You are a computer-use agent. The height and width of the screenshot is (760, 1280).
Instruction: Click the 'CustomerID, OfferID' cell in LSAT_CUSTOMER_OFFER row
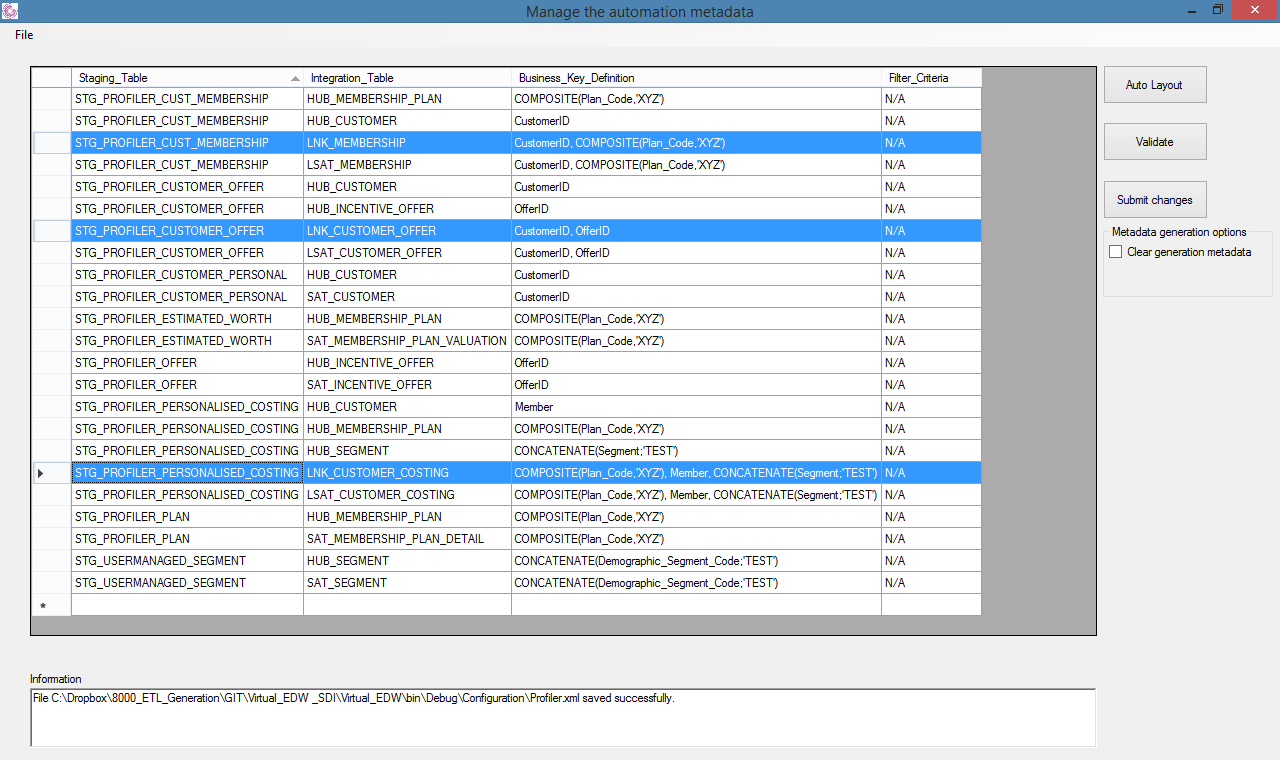[696, 253]
